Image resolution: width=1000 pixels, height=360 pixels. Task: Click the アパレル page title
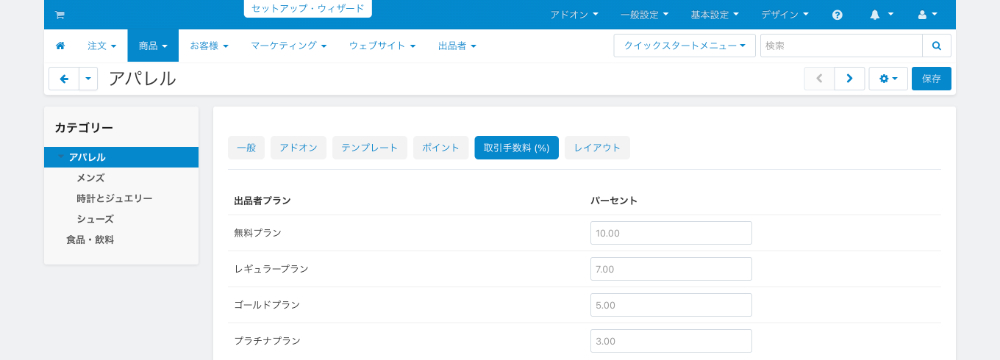pos(142,79)
